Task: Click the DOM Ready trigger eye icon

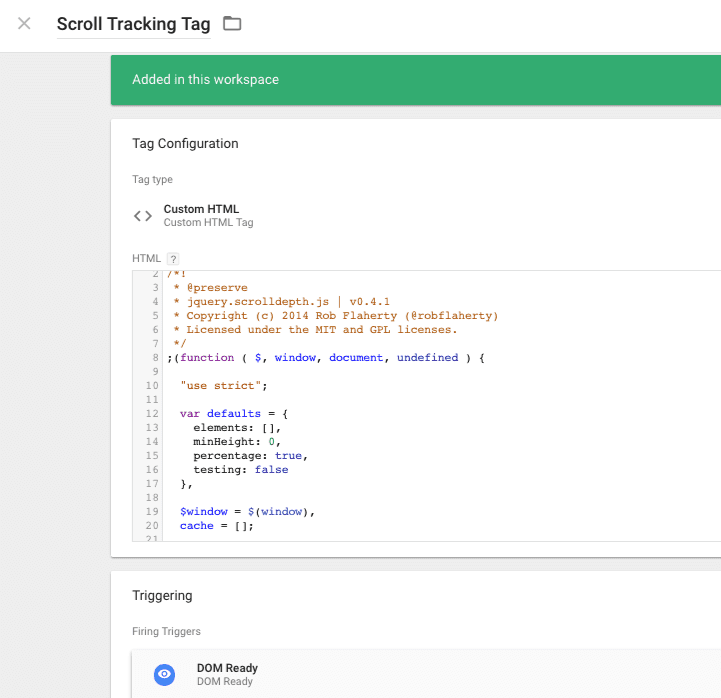Action: pos(164,675)
